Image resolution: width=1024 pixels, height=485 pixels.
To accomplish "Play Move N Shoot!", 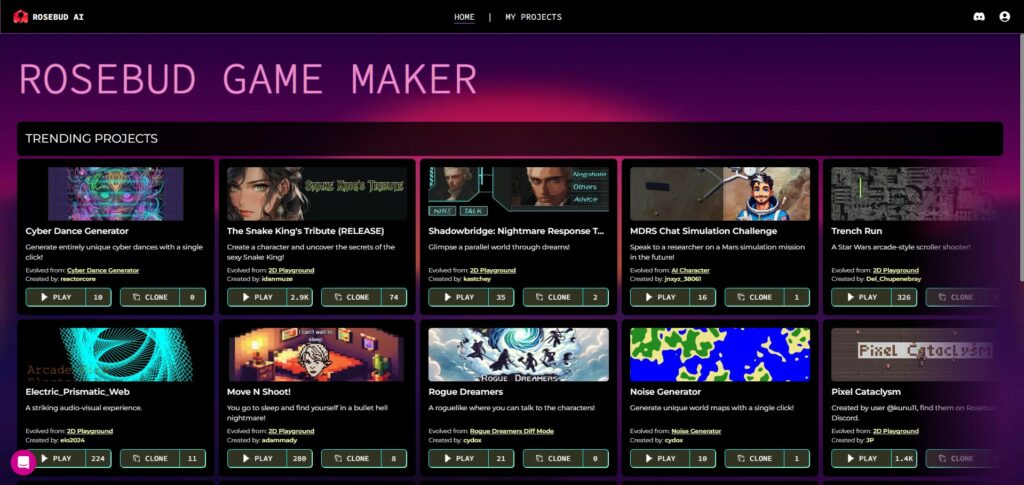I will [257, 458].
